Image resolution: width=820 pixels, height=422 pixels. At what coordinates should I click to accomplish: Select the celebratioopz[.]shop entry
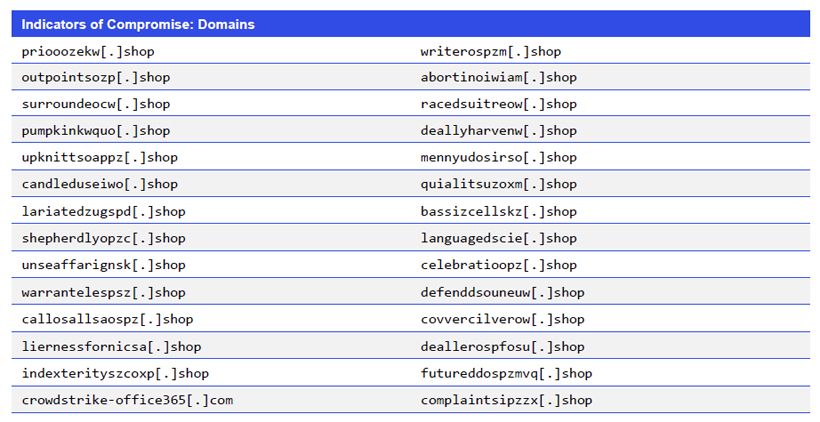click(x=499, y=265)
